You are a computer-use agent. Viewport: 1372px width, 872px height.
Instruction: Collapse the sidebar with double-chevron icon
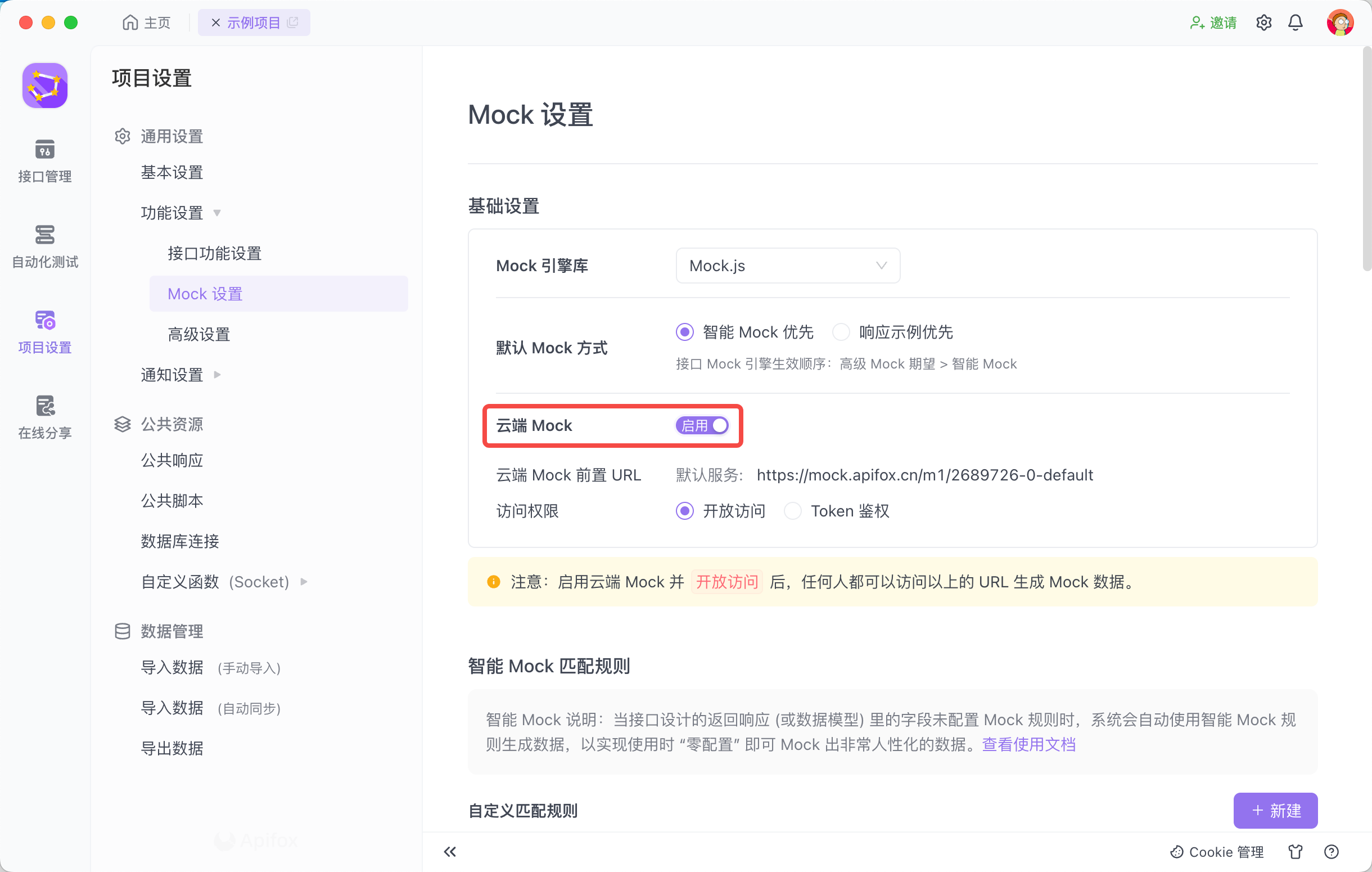[x=449, y=852]
